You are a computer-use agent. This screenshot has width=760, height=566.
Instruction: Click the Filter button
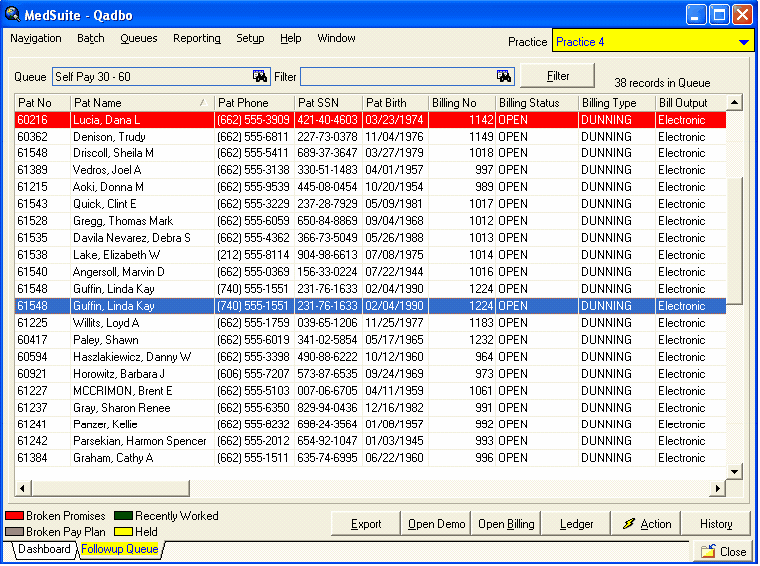(x=557, y=76)
